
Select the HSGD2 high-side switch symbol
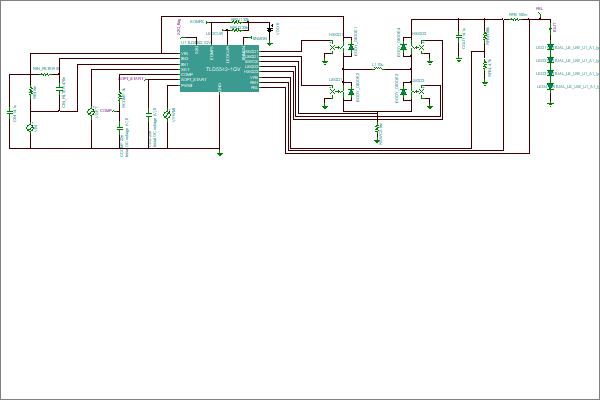pos(418,47)
